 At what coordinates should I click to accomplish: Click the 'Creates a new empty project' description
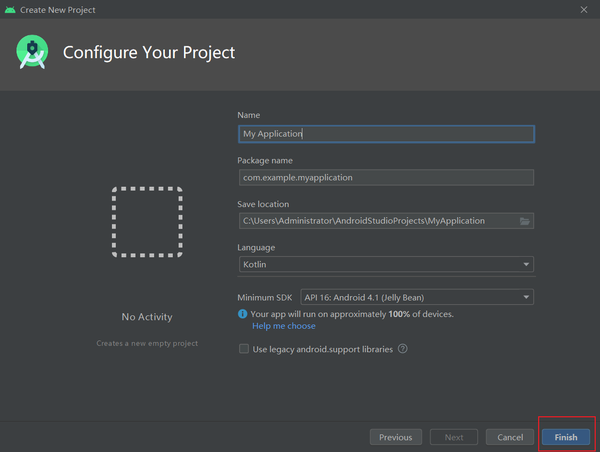click(147, 343)
